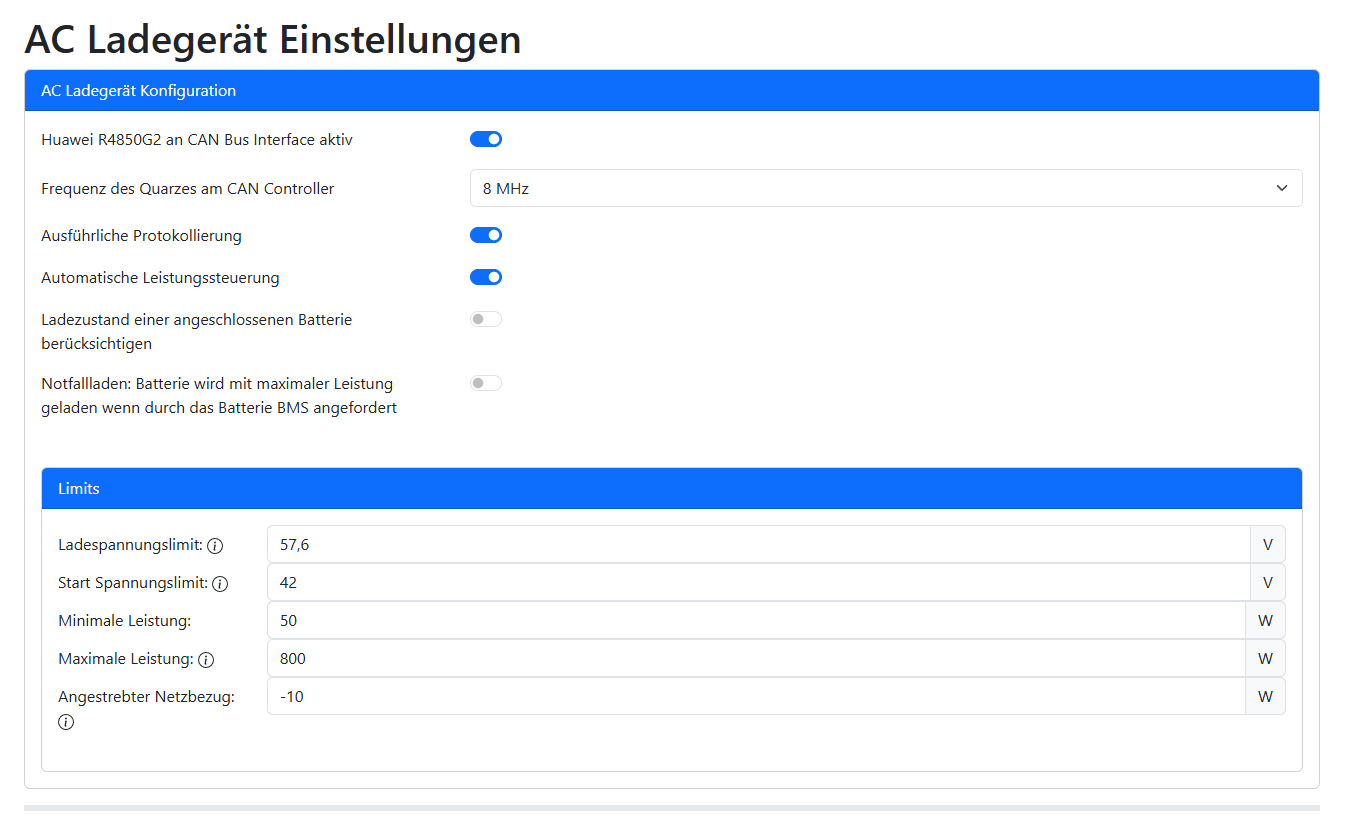1351x820 pixels.
Task: Click the Limits section header
Action: click(78, 488)
